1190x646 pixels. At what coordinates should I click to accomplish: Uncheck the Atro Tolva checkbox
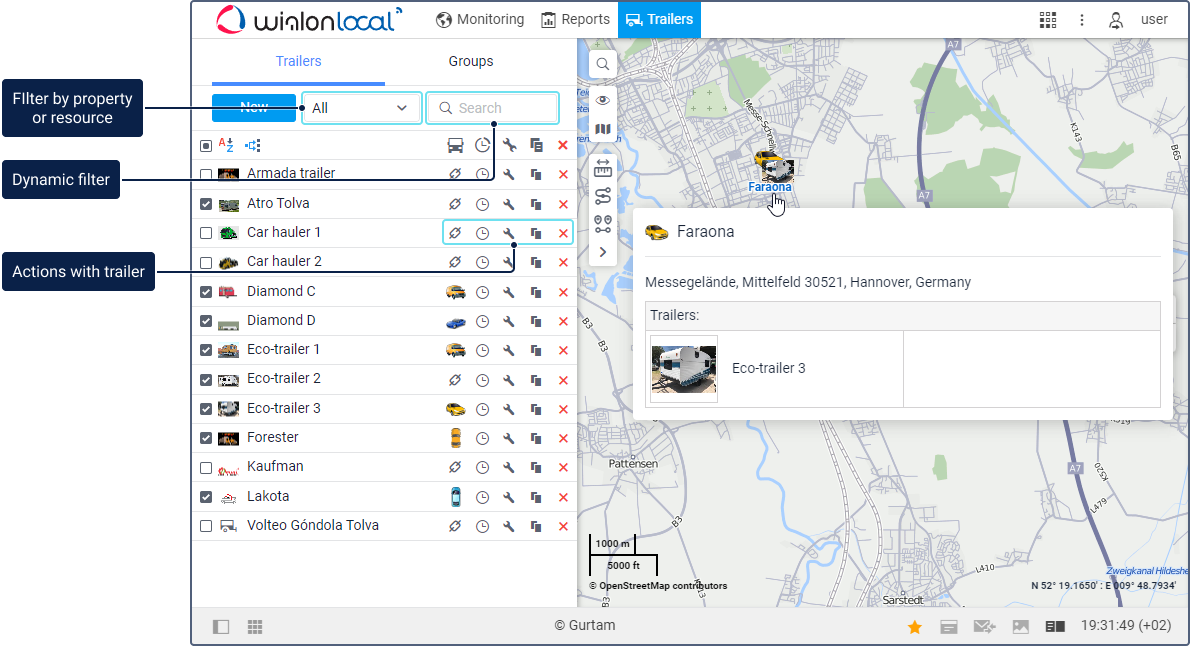pos(206,204)
